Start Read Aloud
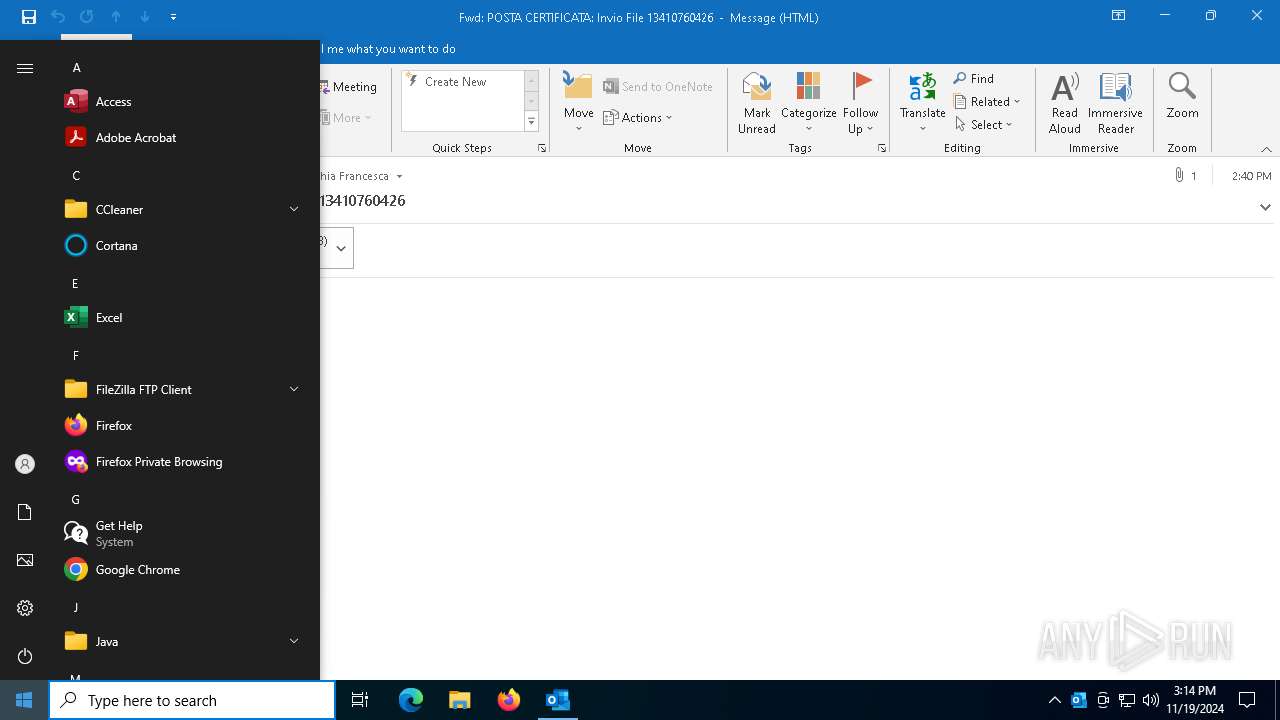This screenshot has height=720, width=1280. (x=1064, y=103)
